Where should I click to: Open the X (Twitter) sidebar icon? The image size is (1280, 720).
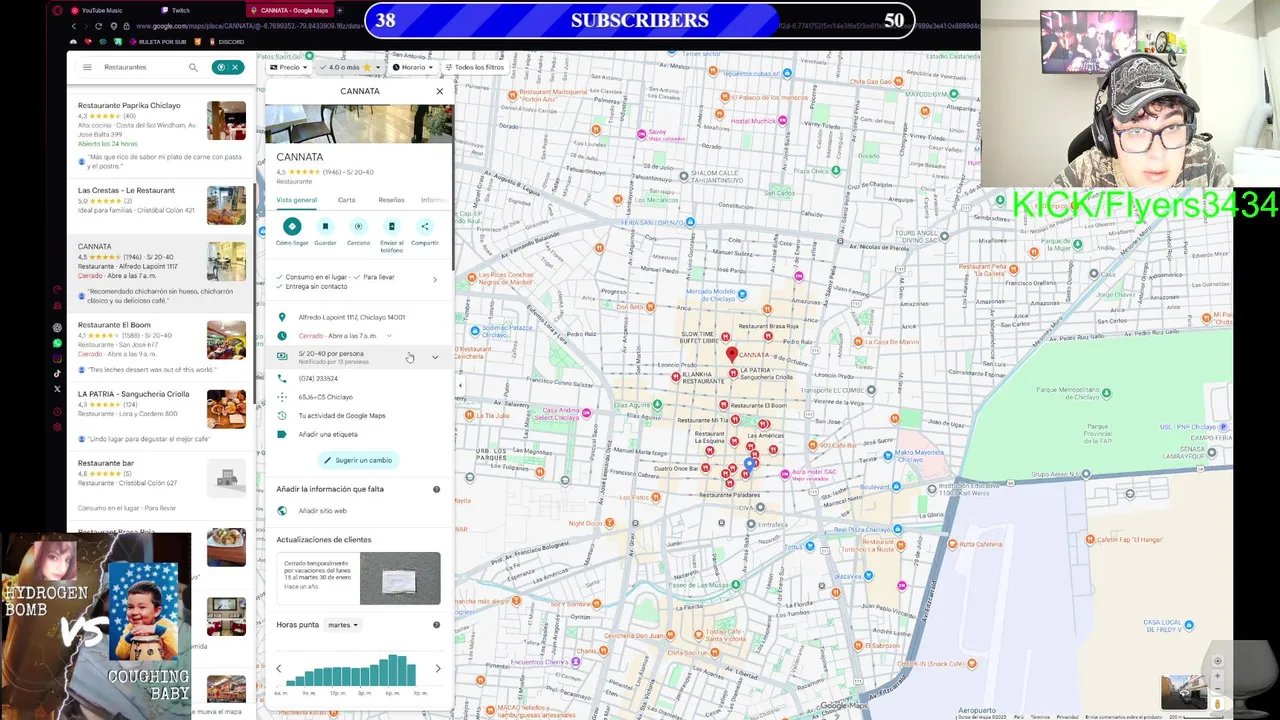[57, 389]
